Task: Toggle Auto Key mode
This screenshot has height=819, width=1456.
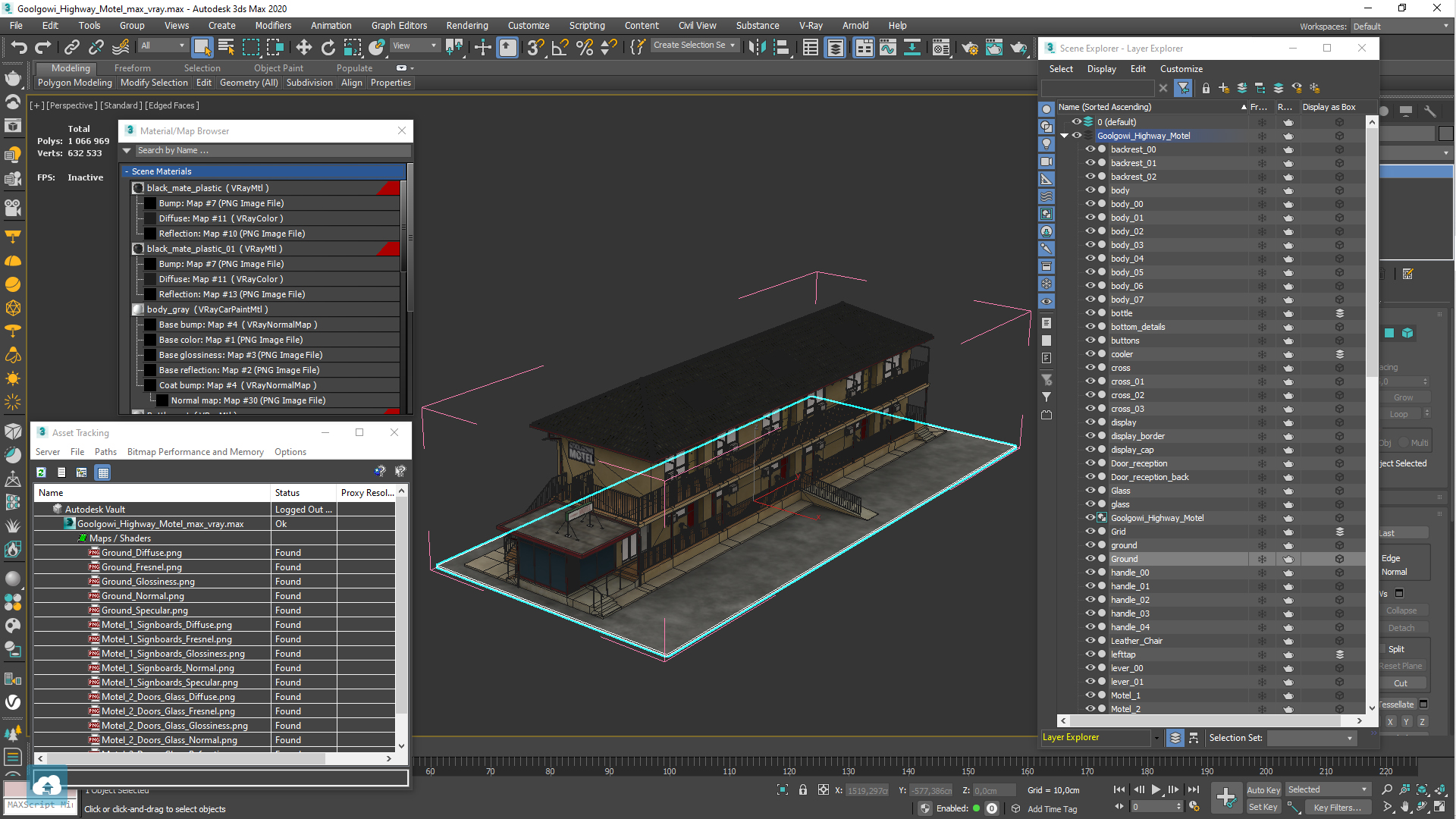Action: (x=1263, y=789)
